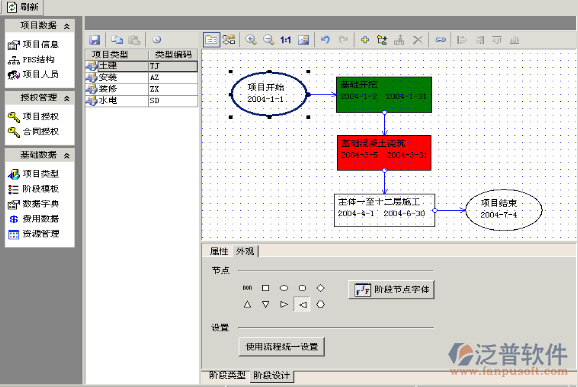578x387 pixels.
Task: Click the zoom out magnifier icon
Action: pyautogui.click(x=268, y=40)
